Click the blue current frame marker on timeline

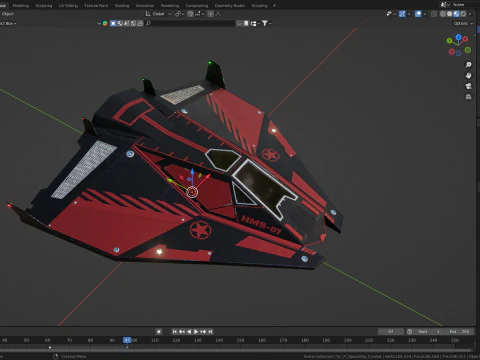pos(127,340)
